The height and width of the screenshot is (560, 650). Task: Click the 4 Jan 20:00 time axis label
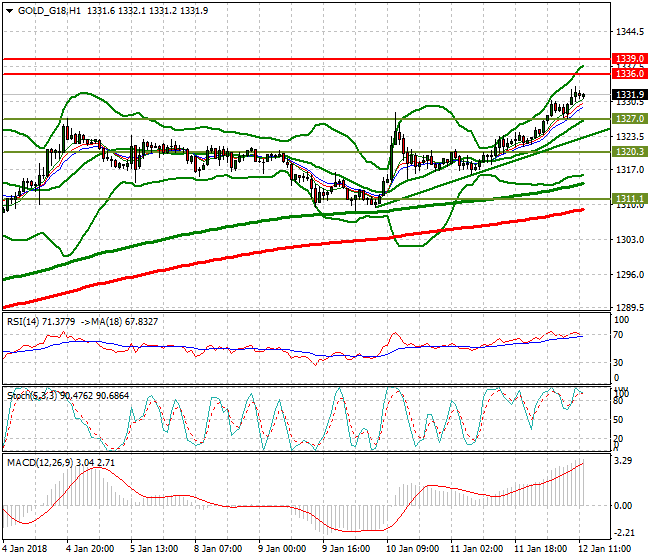pos(90,549)
